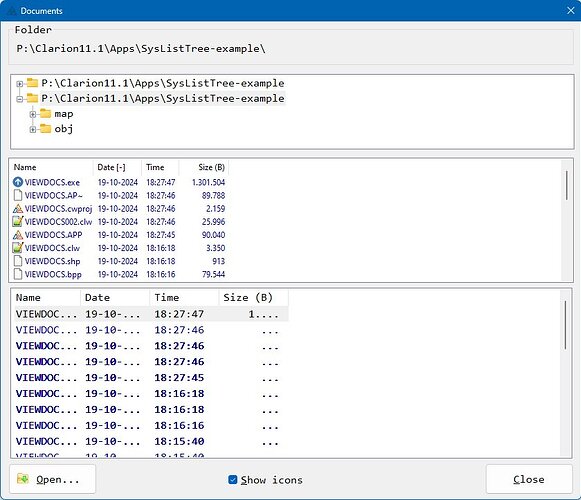The height and width of the screenshot is (500, 581).
Task: Click the VIEWDOCS002.clw file icon
Action: point(18,222)
